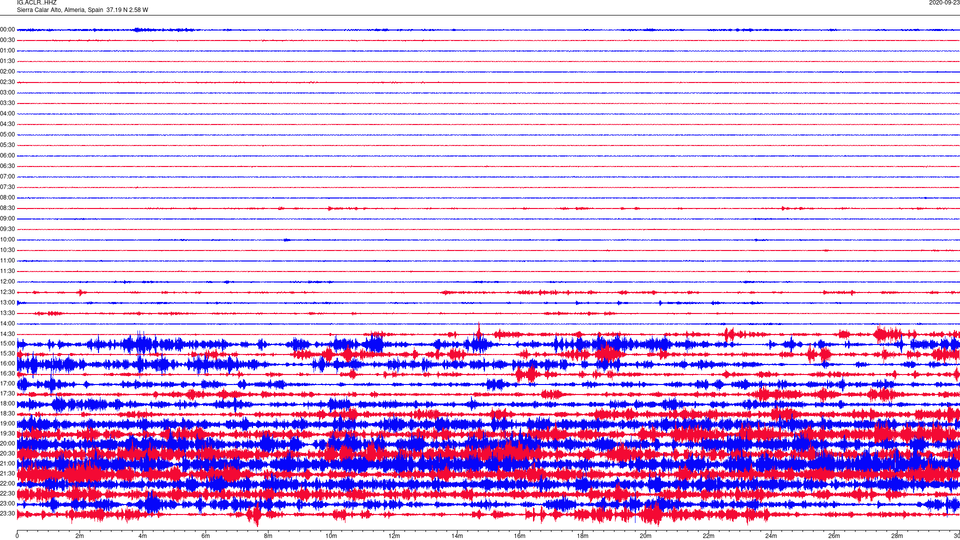Click the '12m' minute axis label
Viewport: 960px width, 540px height.
(x=394, y=536)
